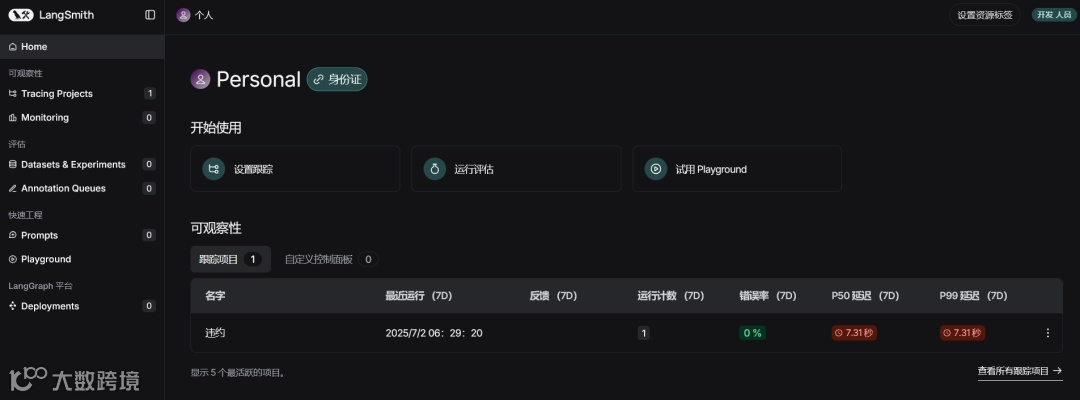Click the 查看所有跟踪项目 link
Screen dimensions: 1080x400
coord(1019,371)
